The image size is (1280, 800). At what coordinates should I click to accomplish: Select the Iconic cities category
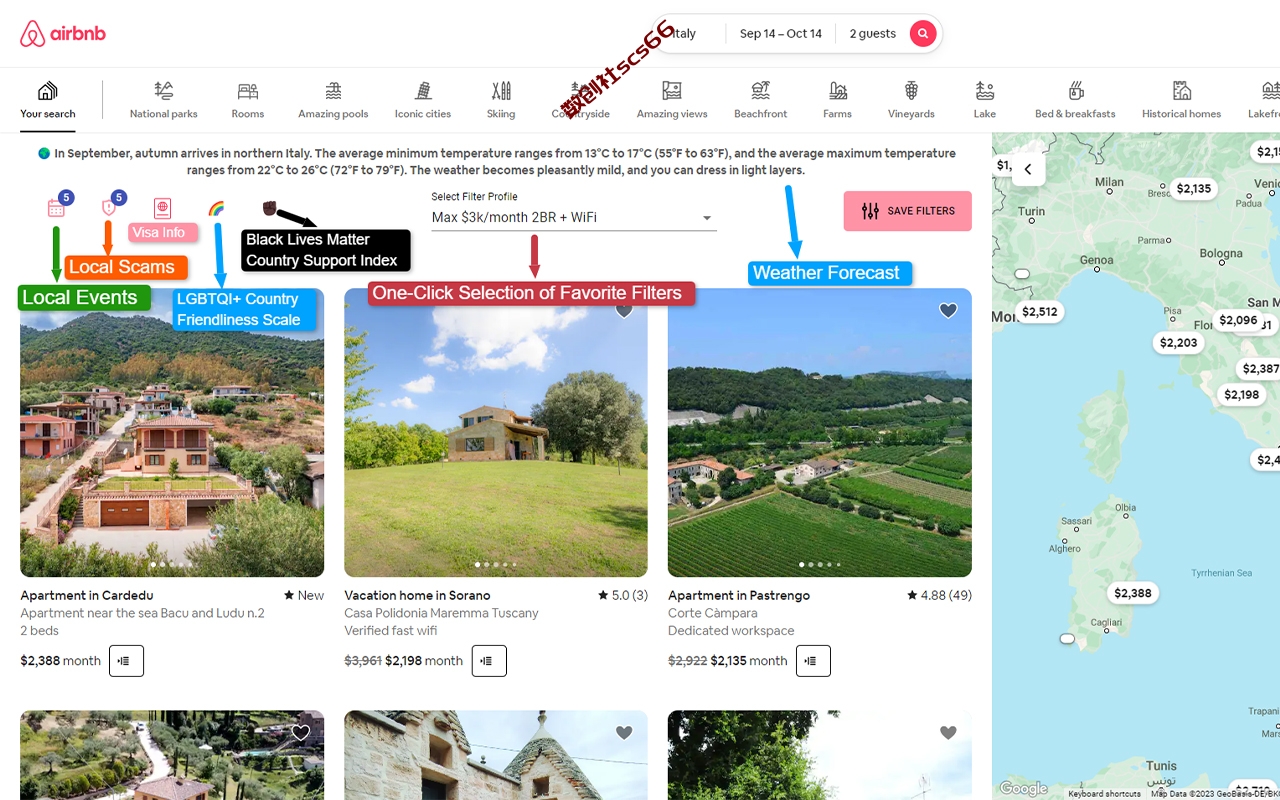coord(423,100)
